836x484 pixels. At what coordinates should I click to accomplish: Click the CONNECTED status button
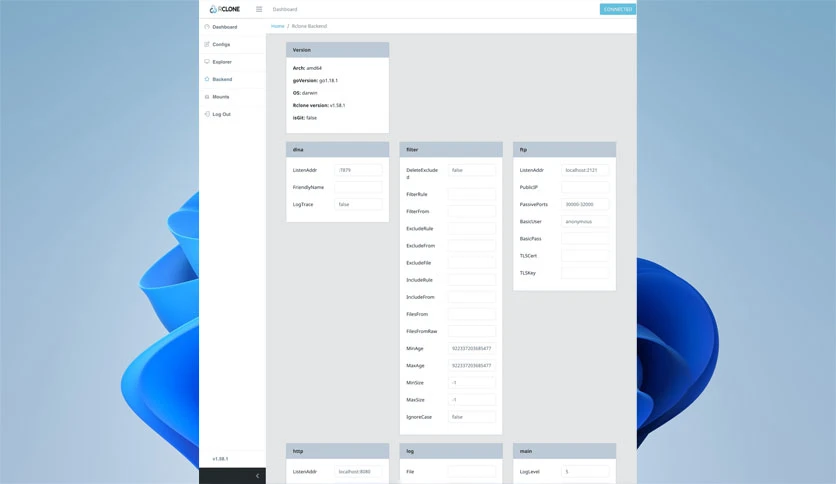click(x=617, y=9)
